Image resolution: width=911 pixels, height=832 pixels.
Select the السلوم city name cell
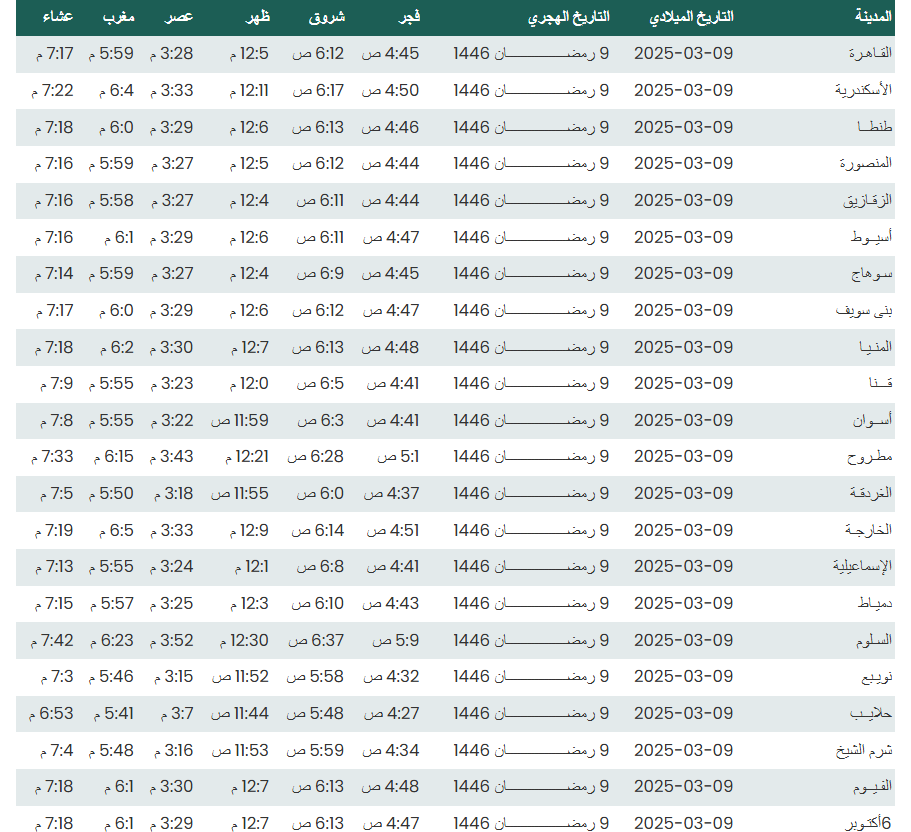point(874,640)
